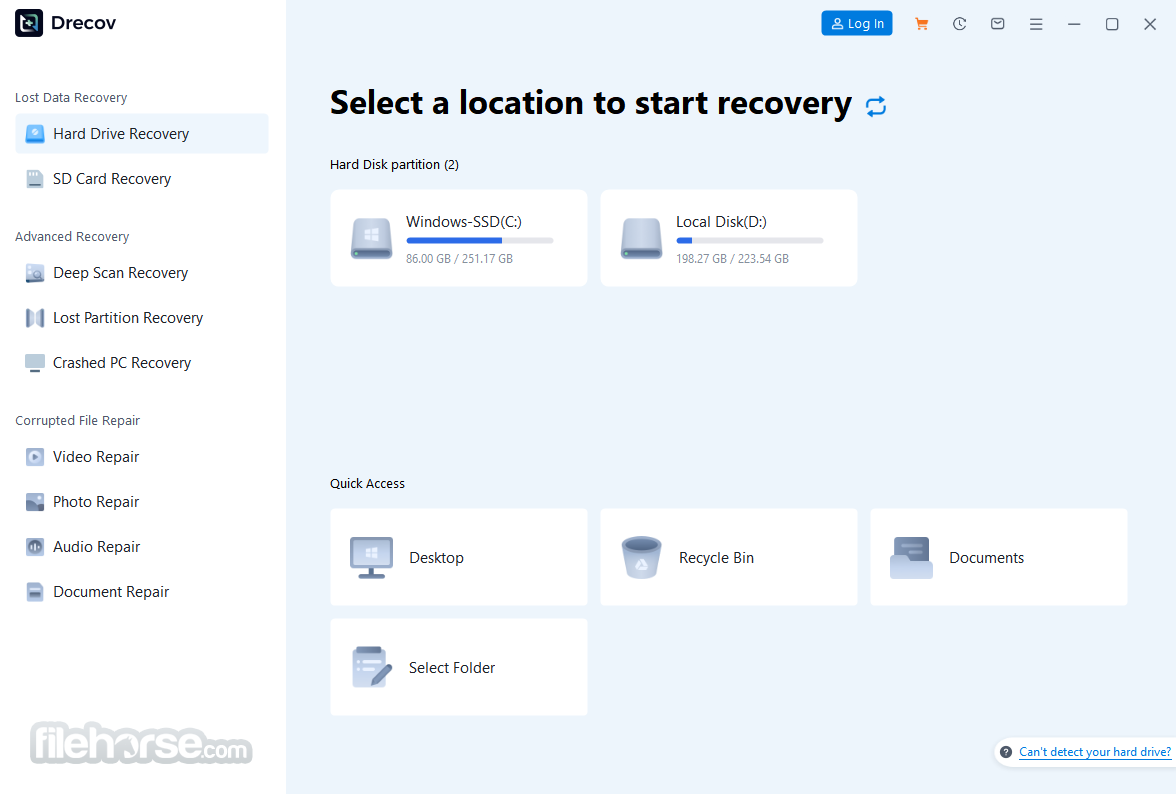Screen dimensions: 1176x794
Task: Click the Select Folder pencil icon
Action: point(371,667)
